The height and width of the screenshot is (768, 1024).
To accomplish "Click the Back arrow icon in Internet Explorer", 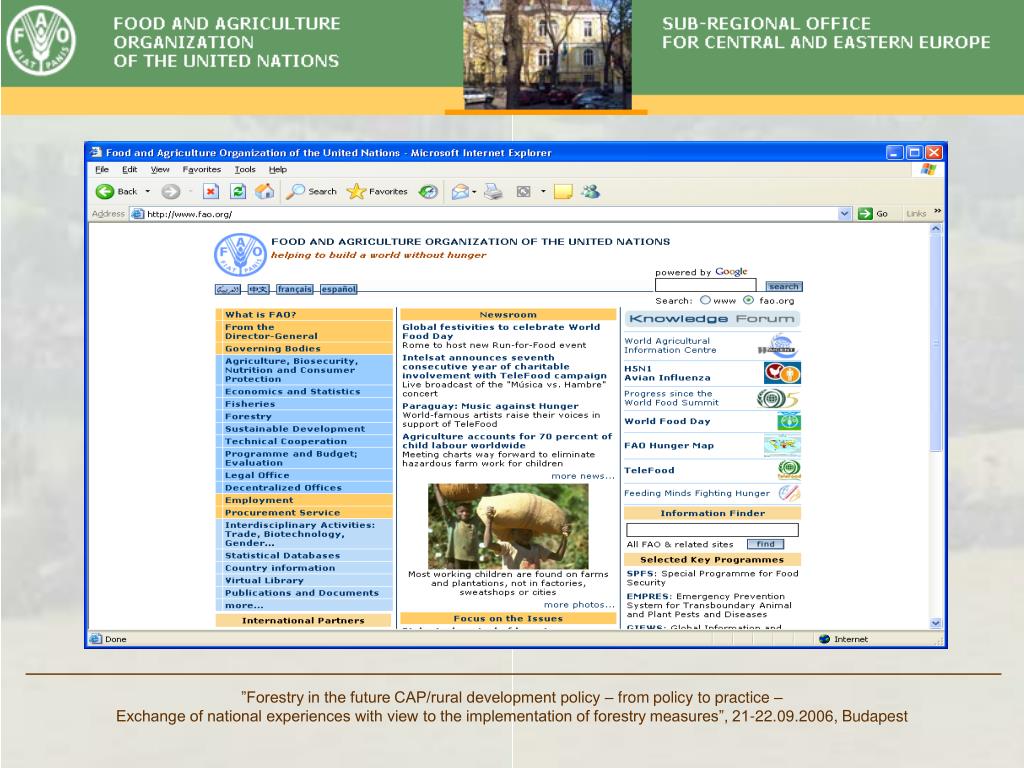I will click(104, 191).
